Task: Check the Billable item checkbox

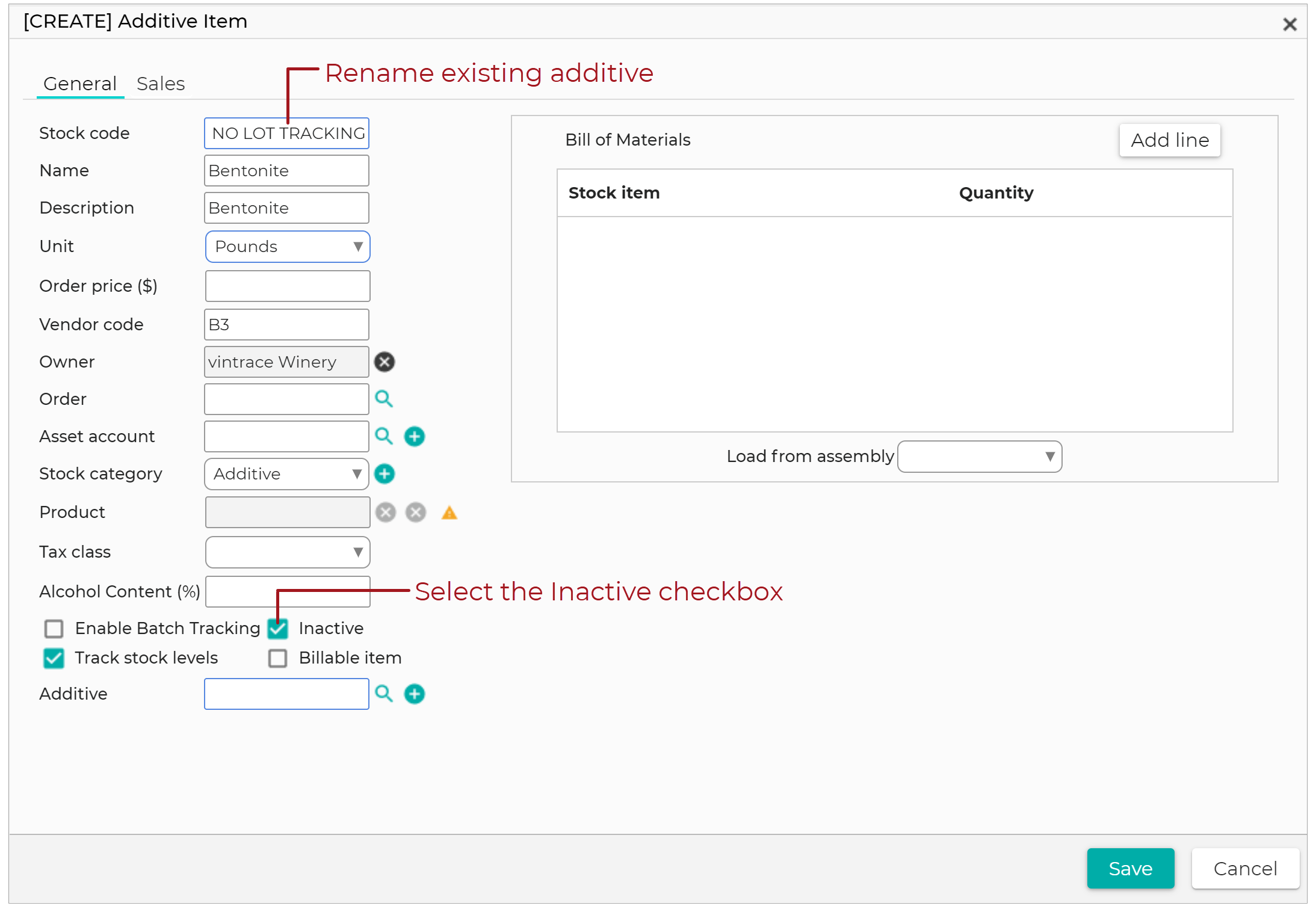Action: 277,658
